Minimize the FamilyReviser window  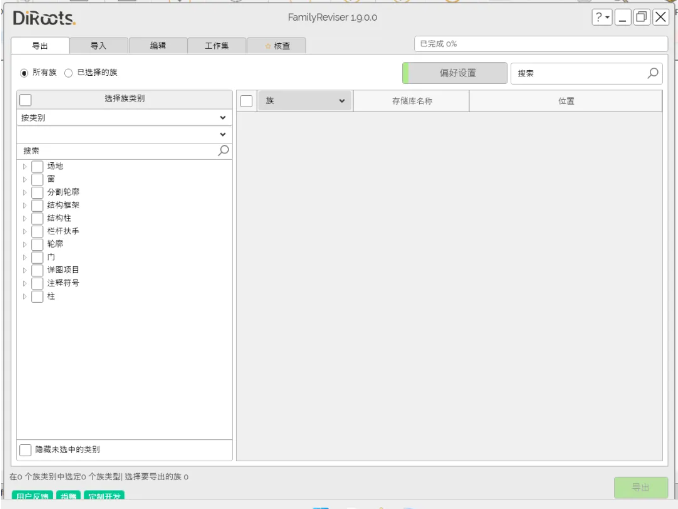click(623, 17)
